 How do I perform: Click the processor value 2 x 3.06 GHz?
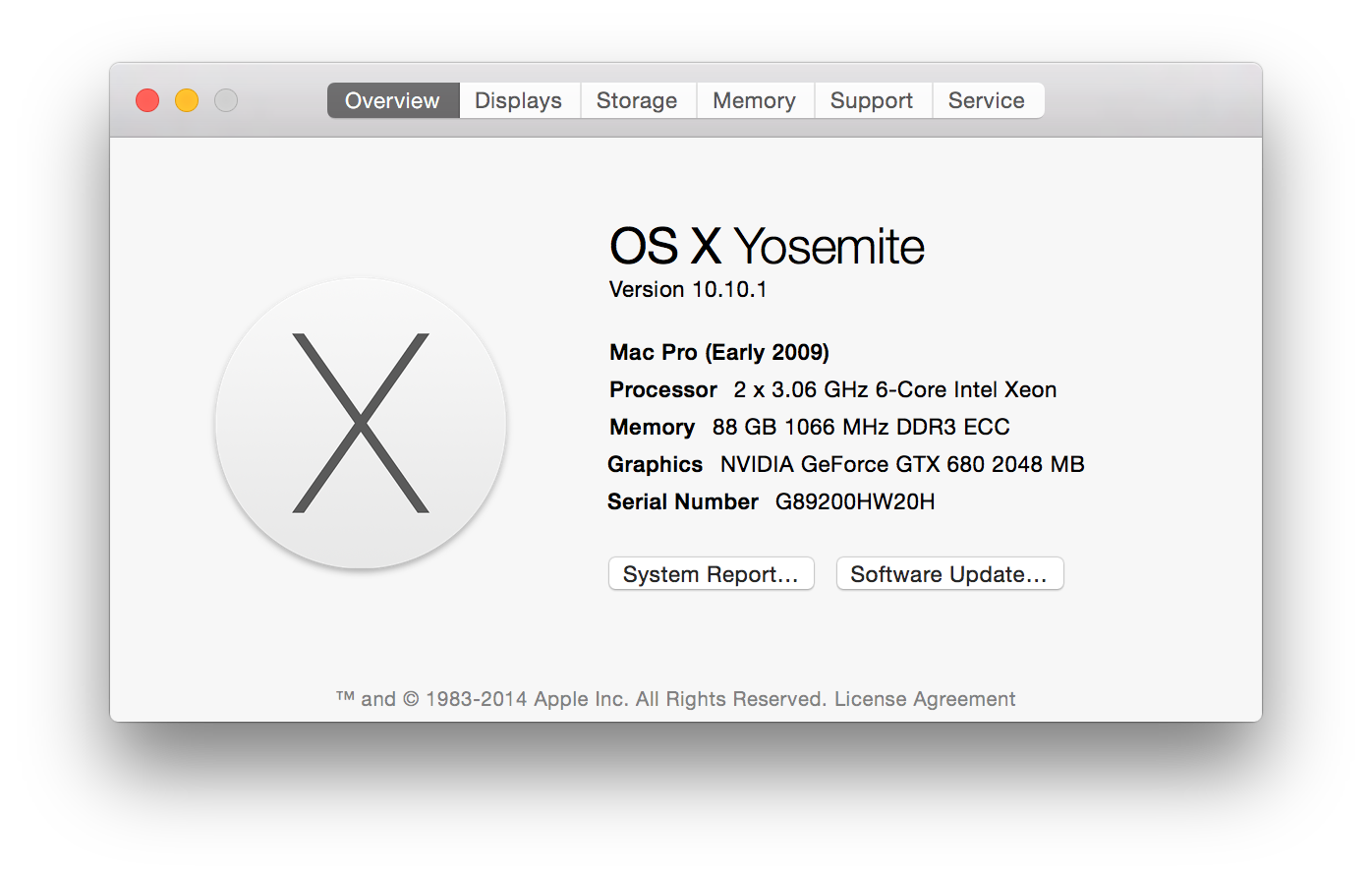(801, 390)
